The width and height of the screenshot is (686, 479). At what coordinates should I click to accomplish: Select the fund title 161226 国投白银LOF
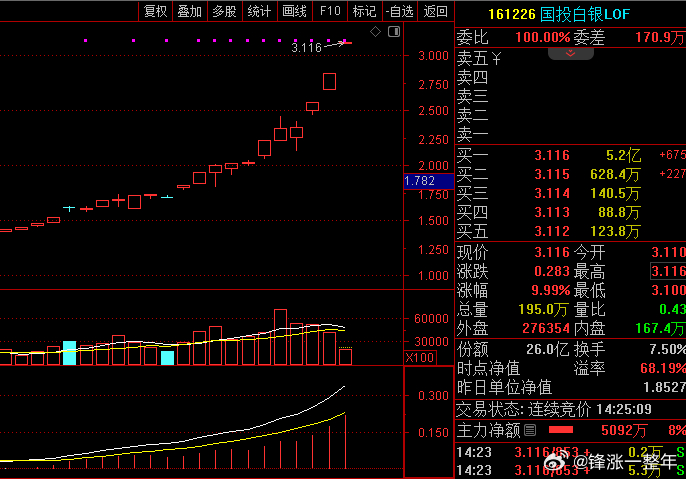(x=559, y=14)
